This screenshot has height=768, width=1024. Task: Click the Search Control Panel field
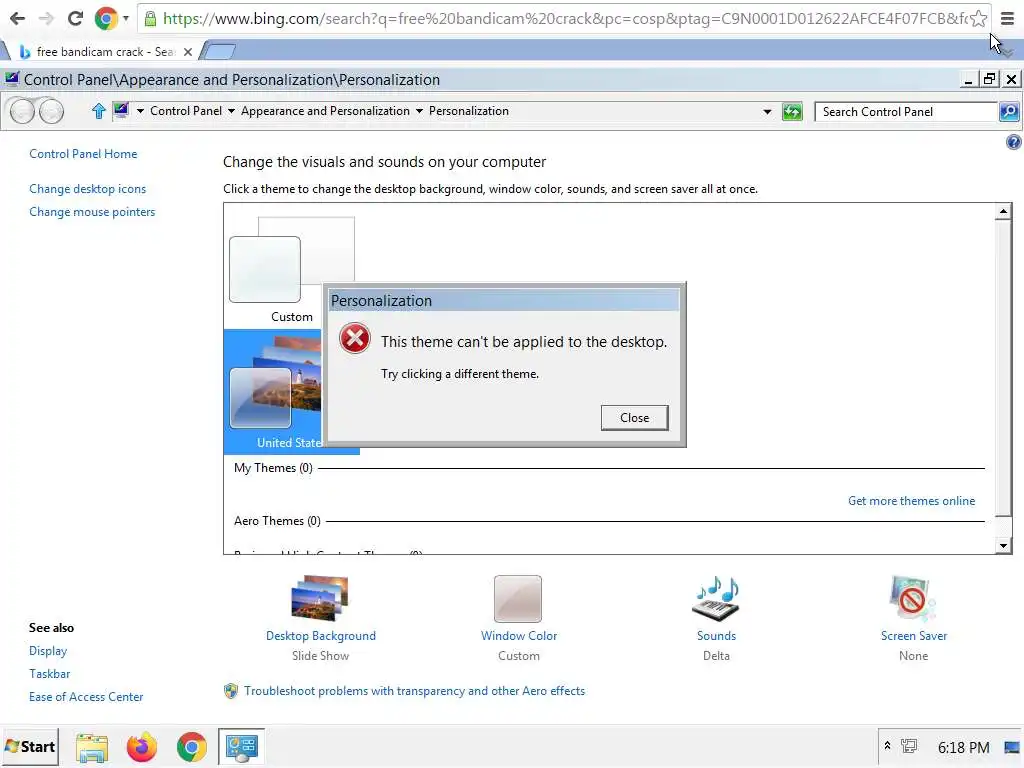pos(906,112)
